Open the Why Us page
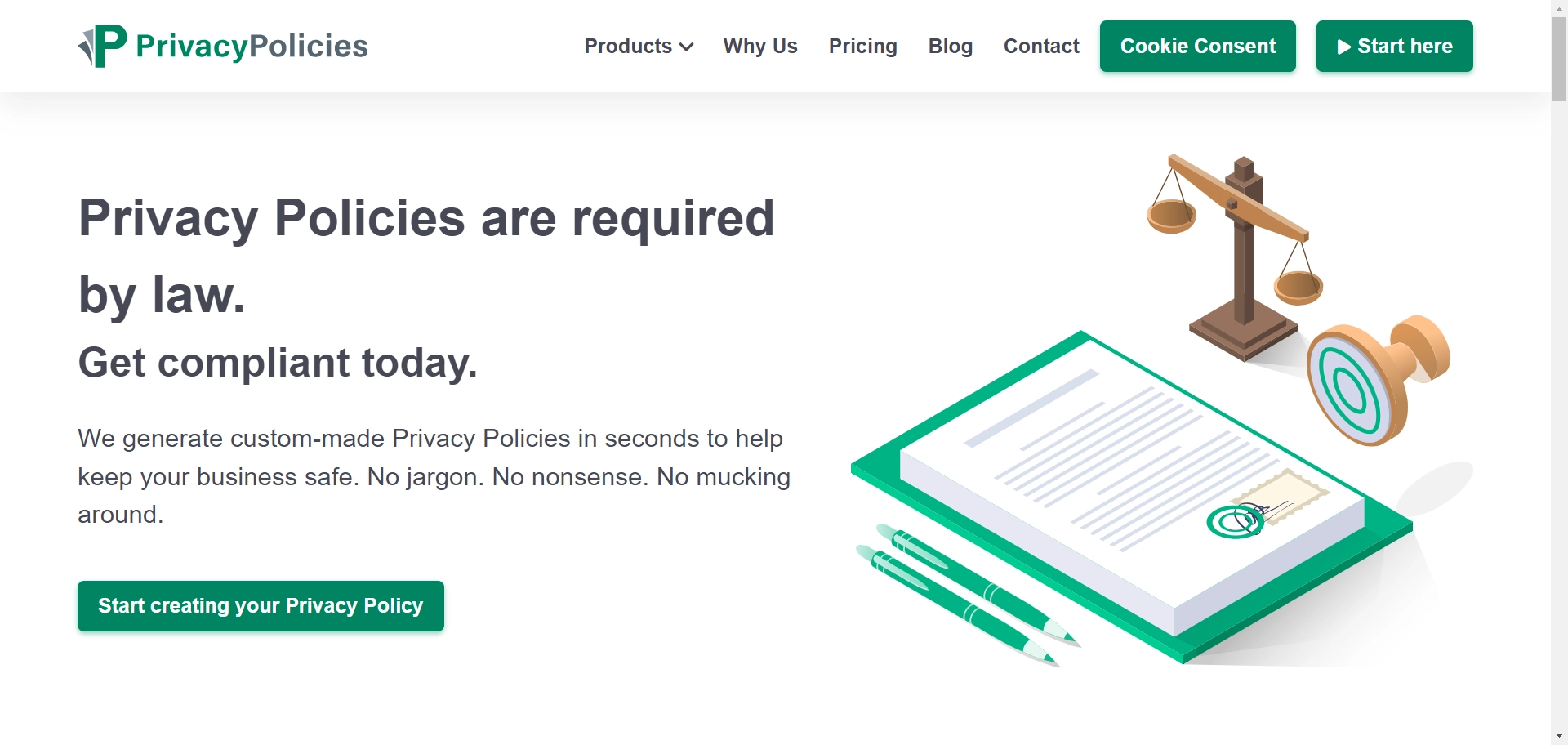This screenshot has width=1568, height=745. tap(759, 47)
